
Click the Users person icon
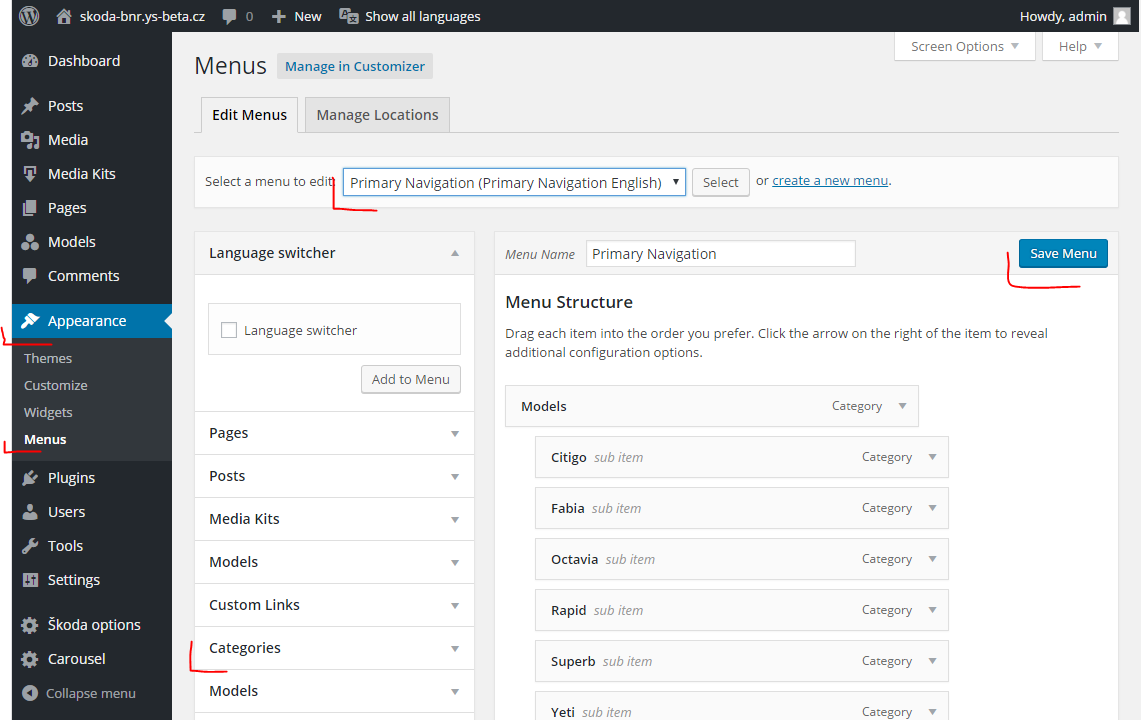[x=30, y=512]
